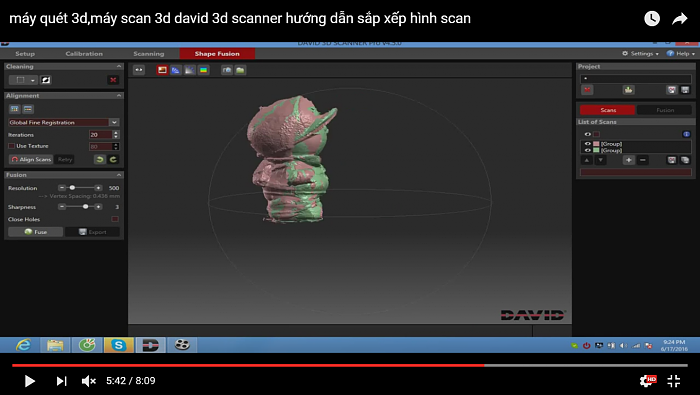Adjust the Resolution slider handle
This screenshot has width=700, height=395.
(x=72, y=188)
